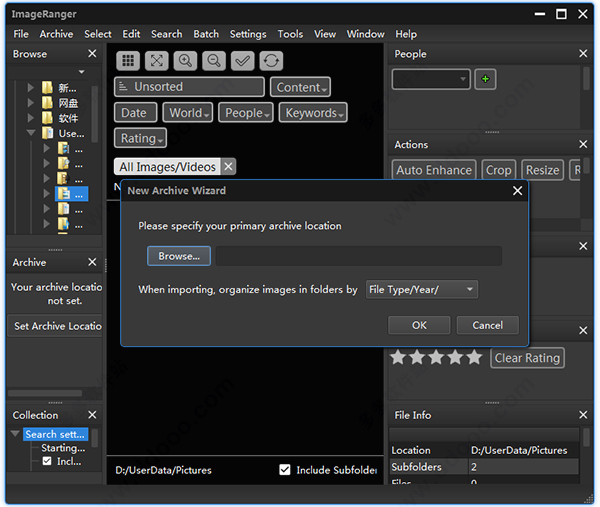Click Browse... in the wizard dialog
The width and height of the screenshot is (600, 507).
tap(179, 256)
